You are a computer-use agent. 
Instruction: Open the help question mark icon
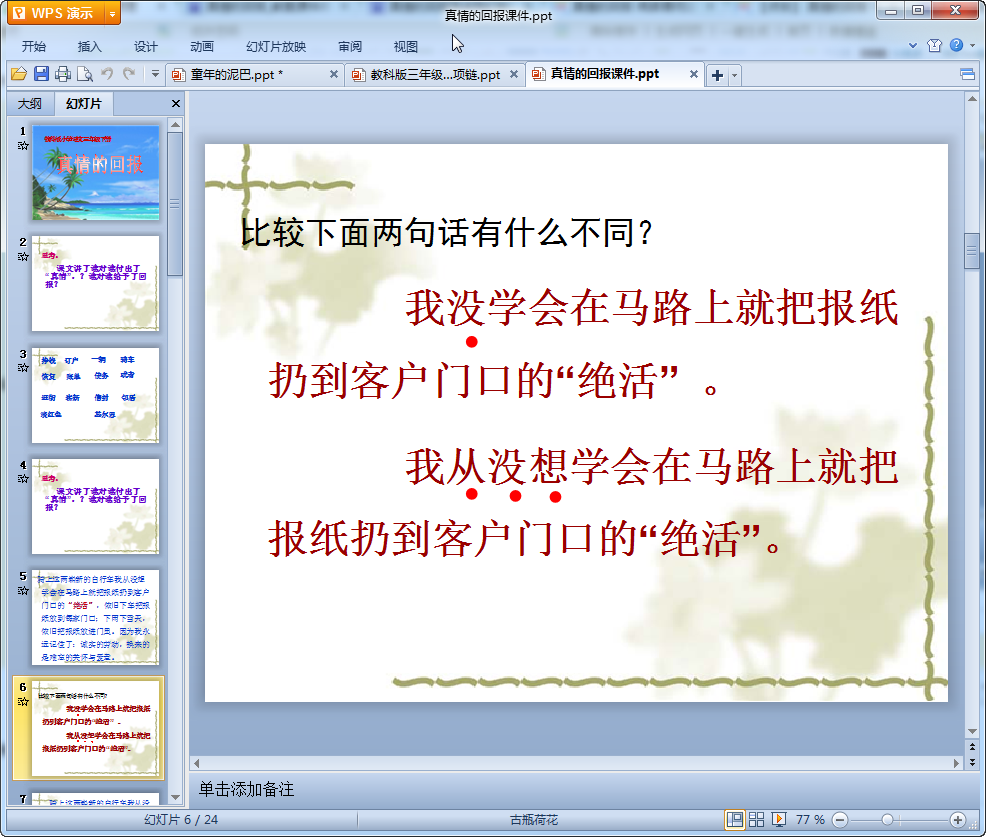956,45
